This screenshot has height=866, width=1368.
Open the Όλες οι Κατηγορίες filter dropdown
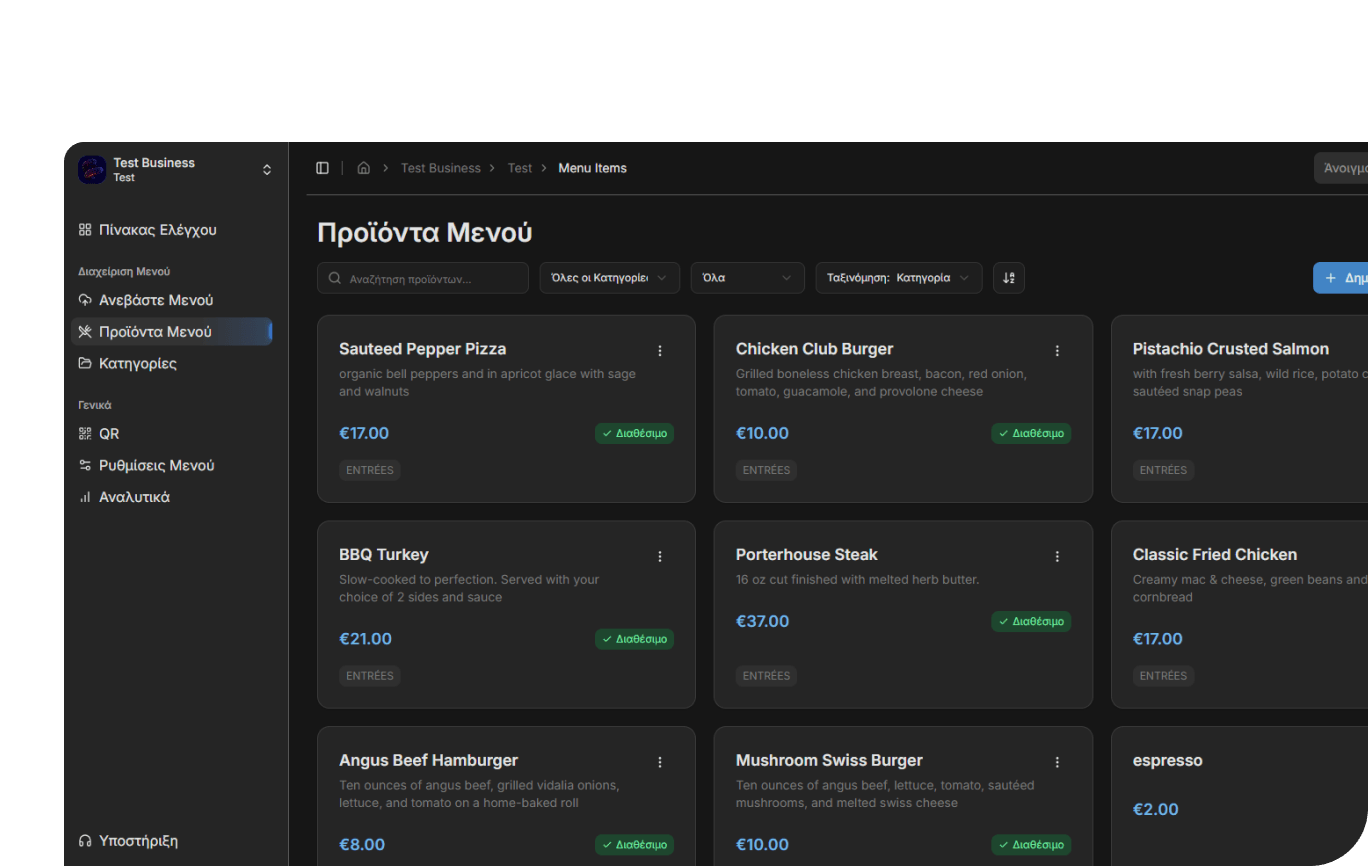(x=610, y=278)
